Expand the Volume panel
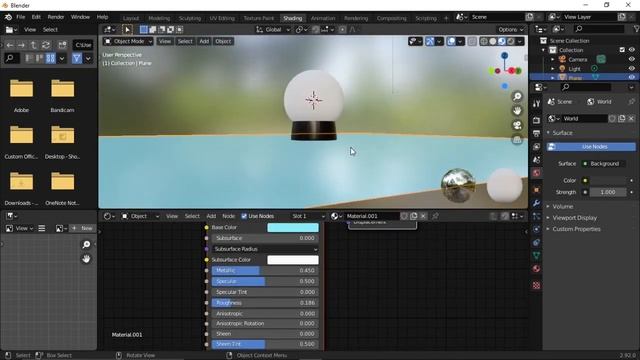This screenshot has width=640, height=360. [562, 207]
